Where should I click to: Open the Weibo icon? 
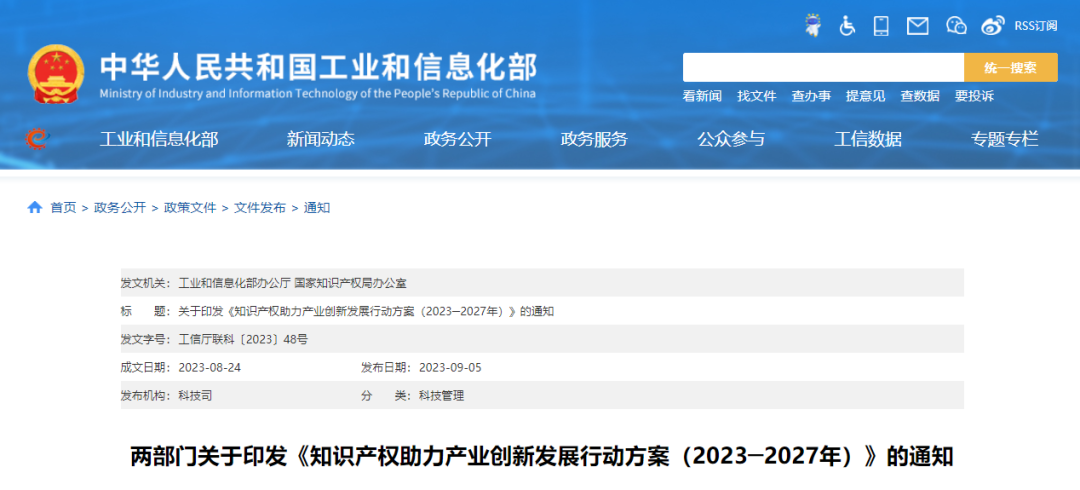[x=993, y=26]
